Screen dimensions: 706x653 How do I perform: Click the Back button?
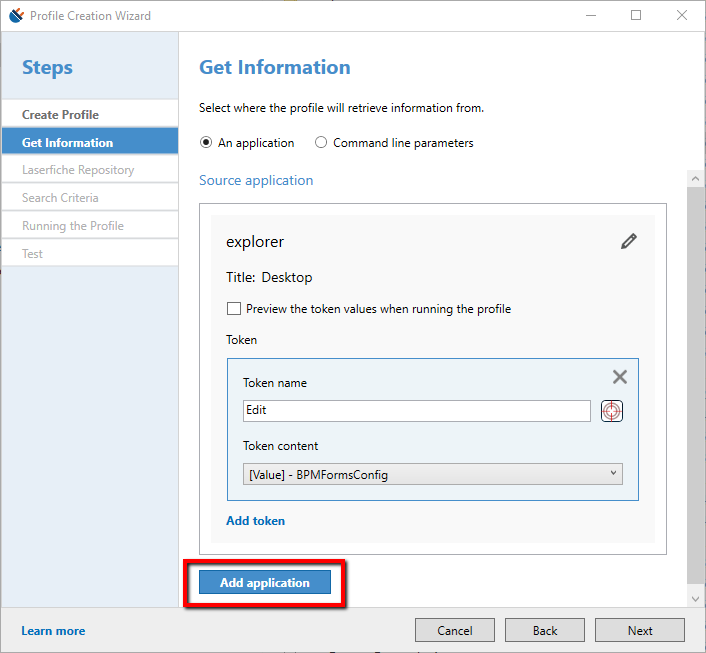[545, 631]
